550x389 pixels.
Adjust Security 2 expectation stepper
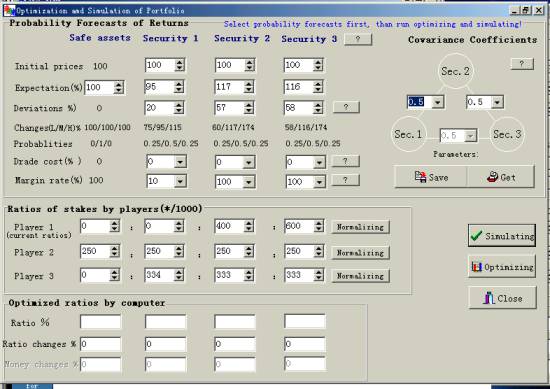coord(249,87)
